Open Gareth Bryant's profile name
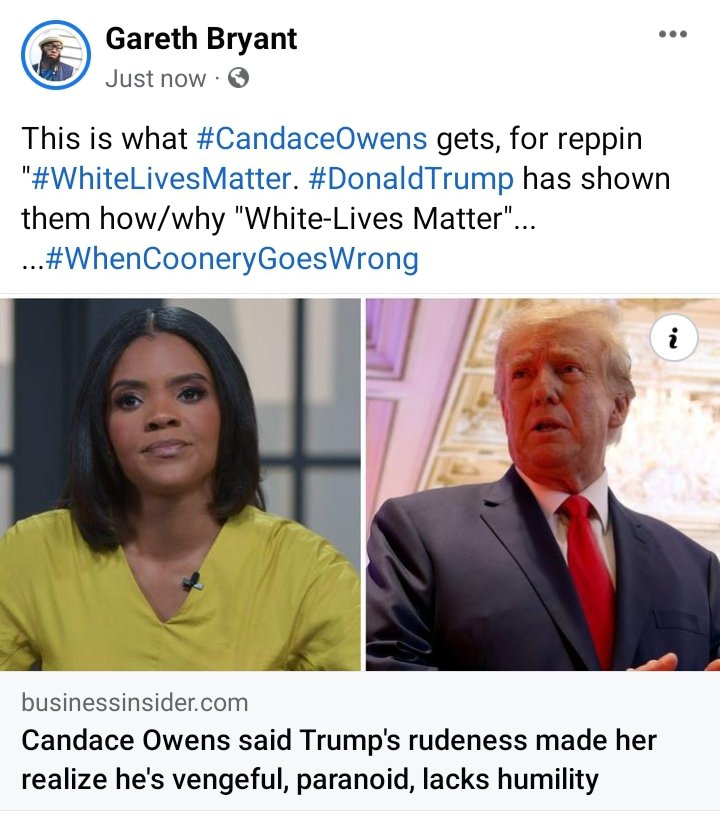720x822 pixels. pos(201,39)
